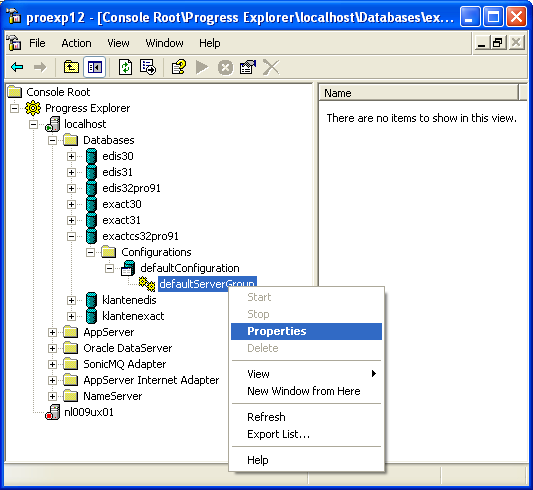Click the Configurations folder icon
This screenshot has height=490, width=533.
[x=109, y=252]
